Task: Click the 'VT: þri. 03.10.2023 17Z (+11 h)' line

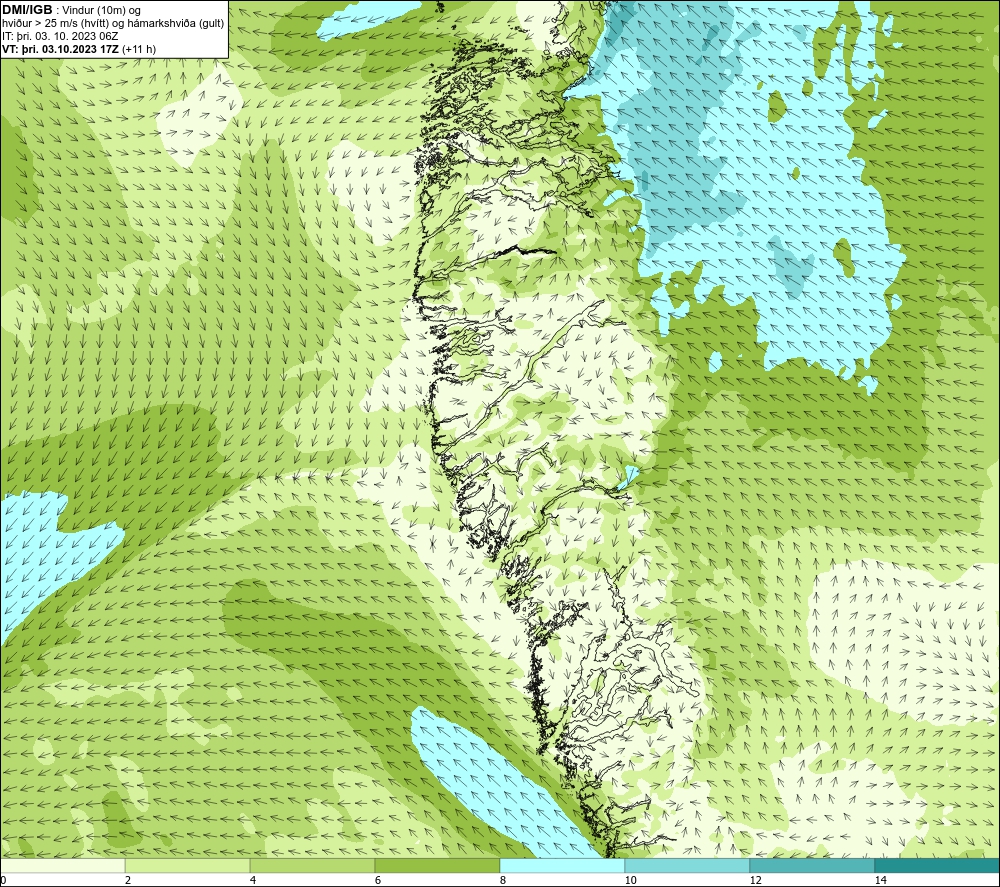Action: click(x=79, y=49)
